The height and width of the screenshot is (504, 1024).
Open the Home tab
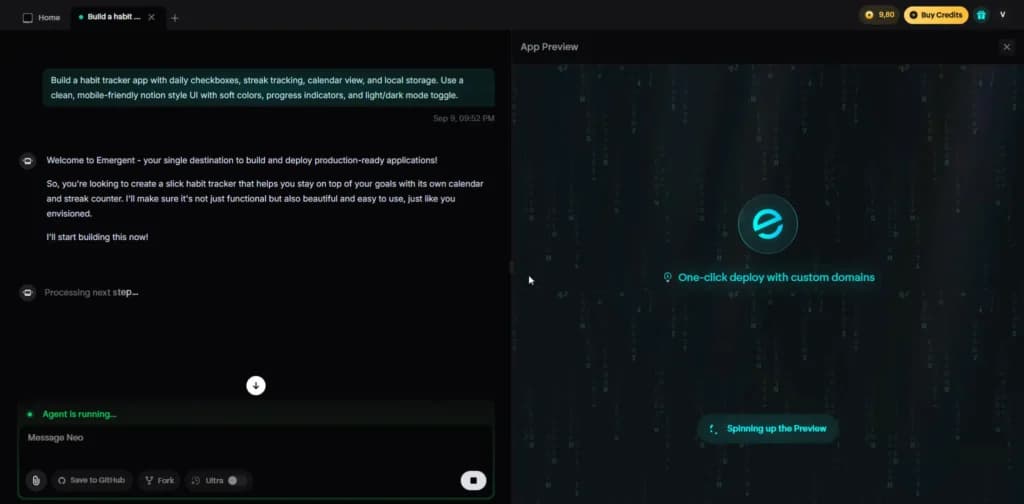pyautogui.click(x=41, y=18)
